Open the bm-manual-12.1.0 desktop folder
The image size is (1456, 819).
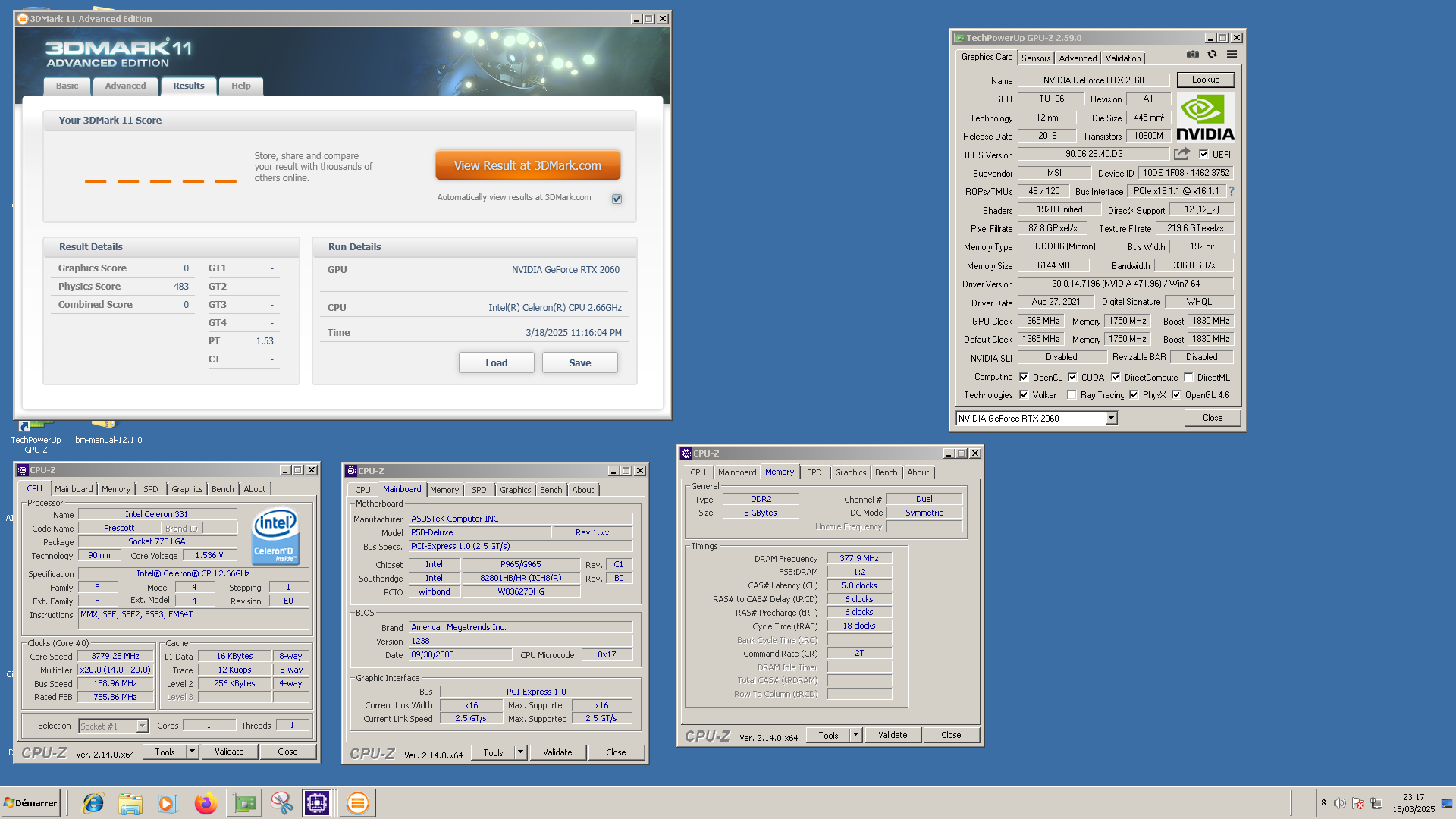coord(108,433)
